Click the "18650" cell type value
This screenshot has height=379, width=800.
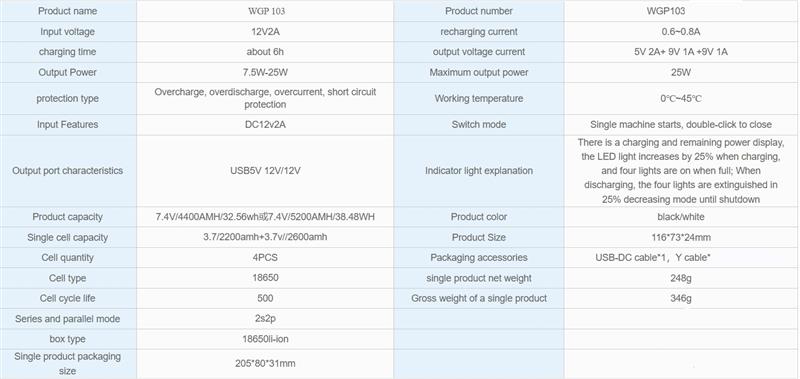click(265, 278)
